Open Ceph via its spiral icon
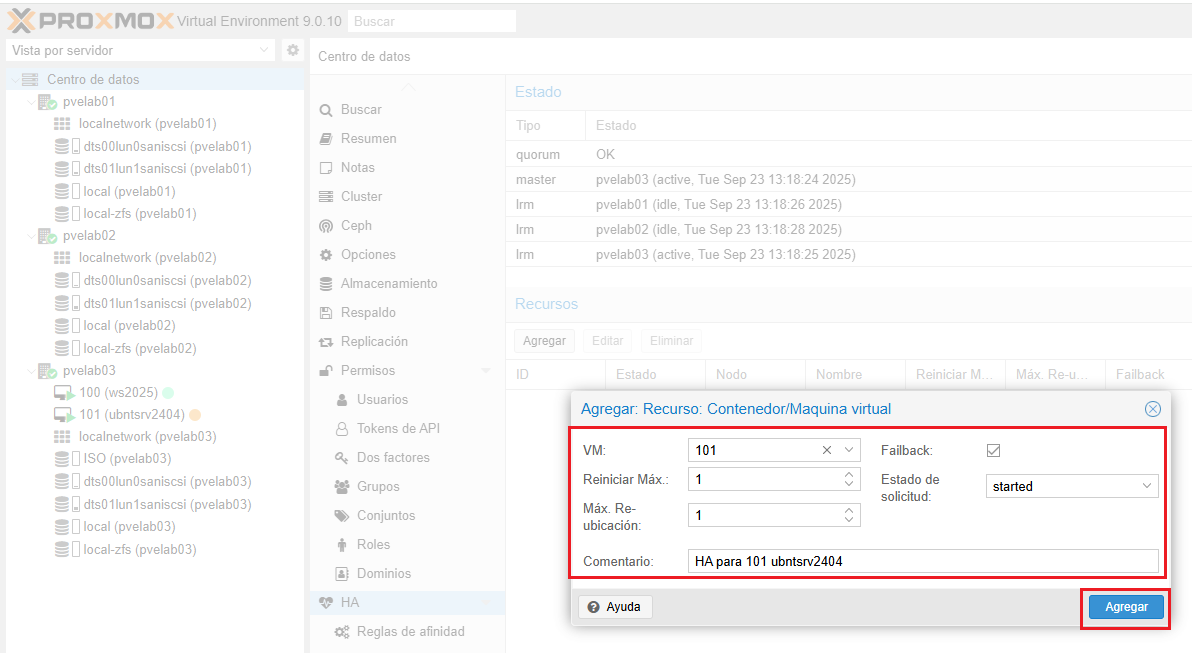 tap(326, 226)
